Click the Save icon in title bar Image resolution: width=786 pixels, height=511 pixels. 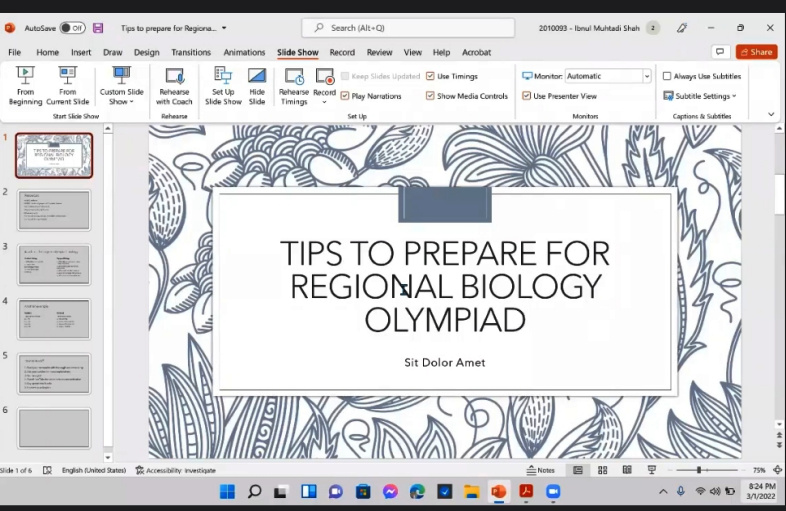coord(98,28)
